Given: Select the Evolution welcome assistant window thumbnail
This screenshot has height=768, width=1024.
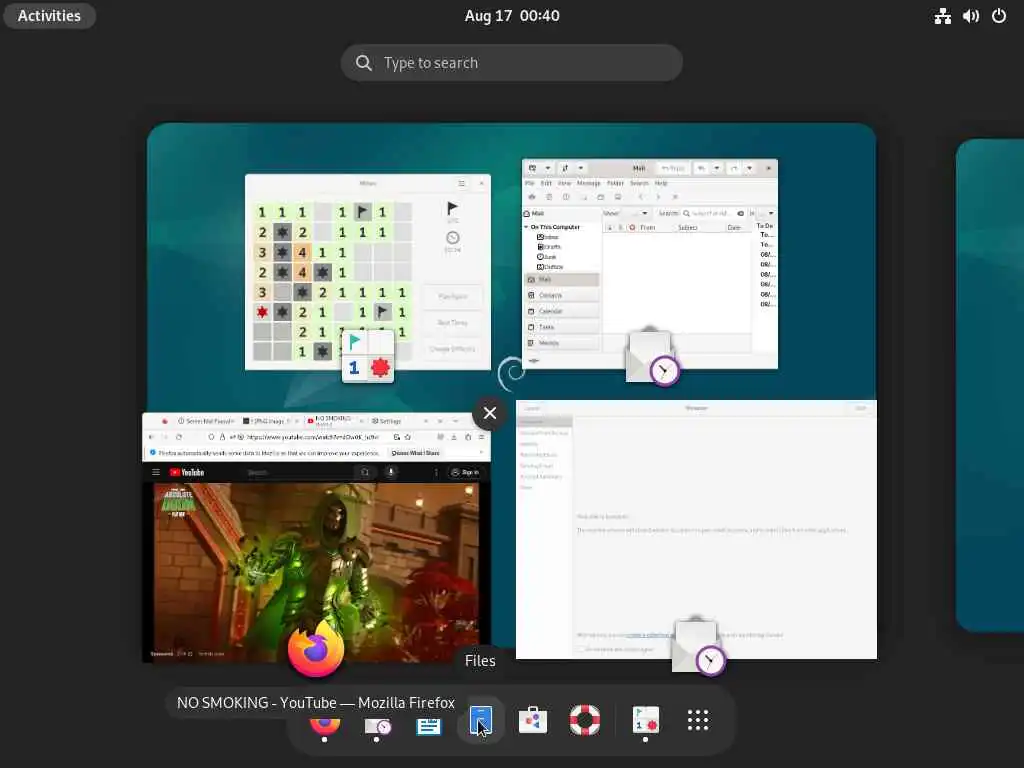Looking at the screenshot, I should pyautogui.click(x=696, y=529).
